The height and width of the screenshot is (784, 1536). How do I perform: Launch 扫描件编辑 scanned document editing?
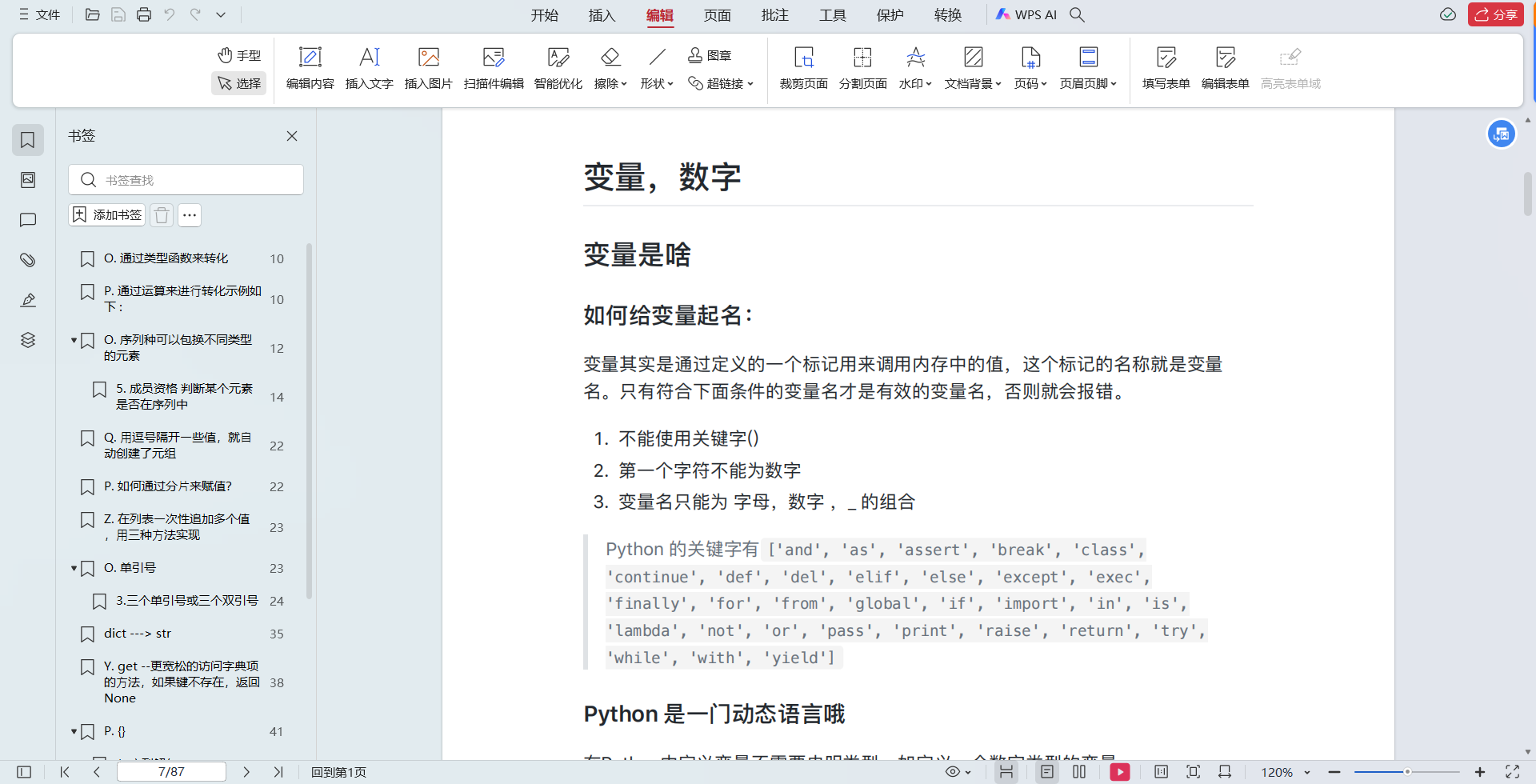pos(494,67)
